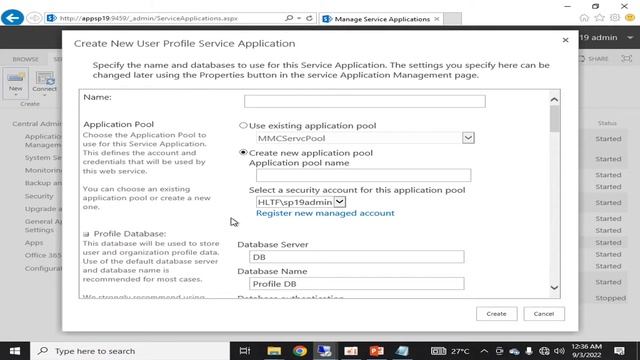Open the taskbar clock and date
The width and height of the screenshot is (640, 360).
pos(587,351)
